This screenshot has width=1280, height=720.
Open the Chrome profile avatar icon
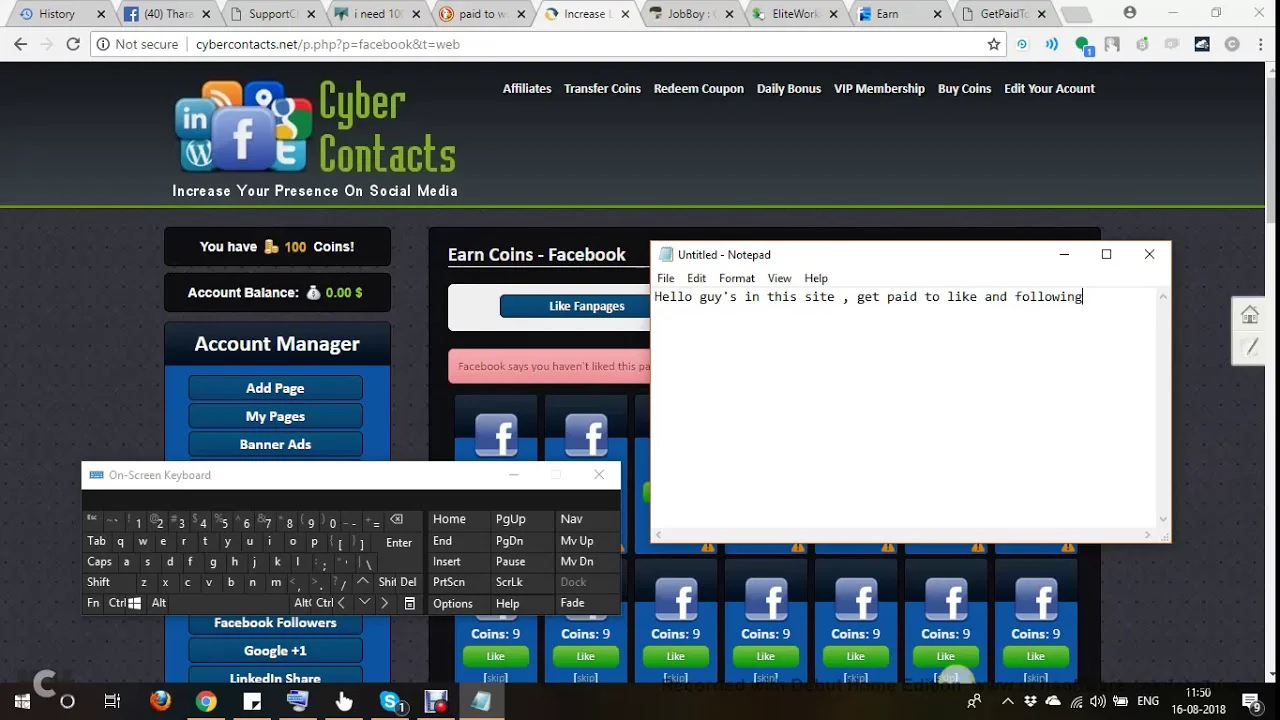tap(1130, 13)
